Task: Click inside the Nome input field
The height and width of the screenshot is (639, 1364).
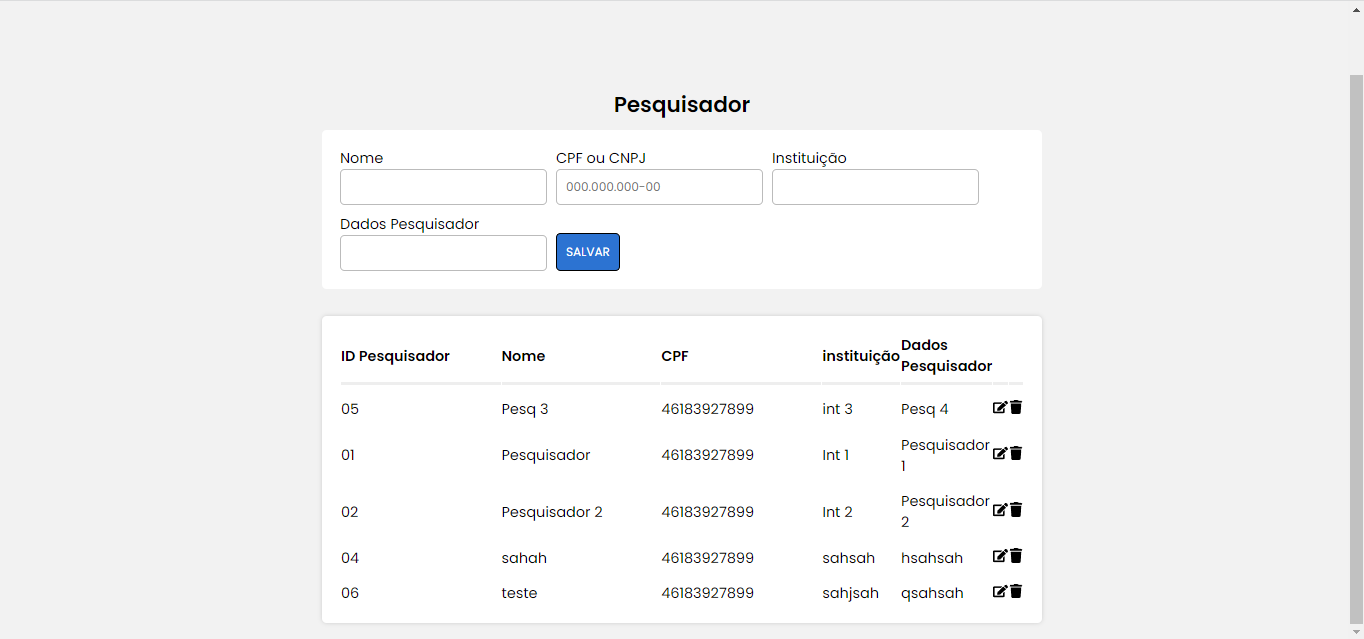Action: pos(443,186)
